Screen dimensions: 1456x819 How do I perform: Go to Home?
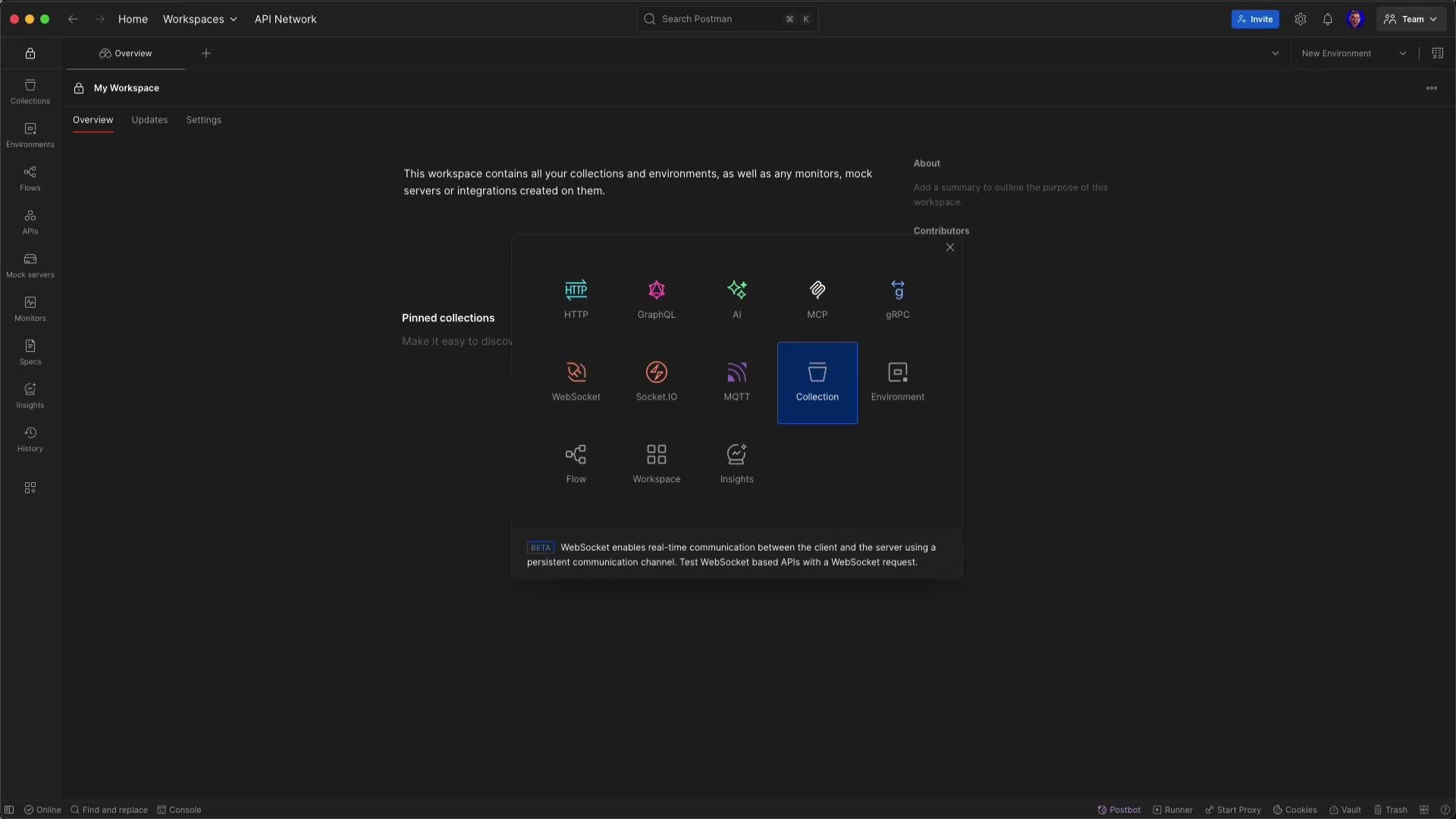[x=133, y=19]
